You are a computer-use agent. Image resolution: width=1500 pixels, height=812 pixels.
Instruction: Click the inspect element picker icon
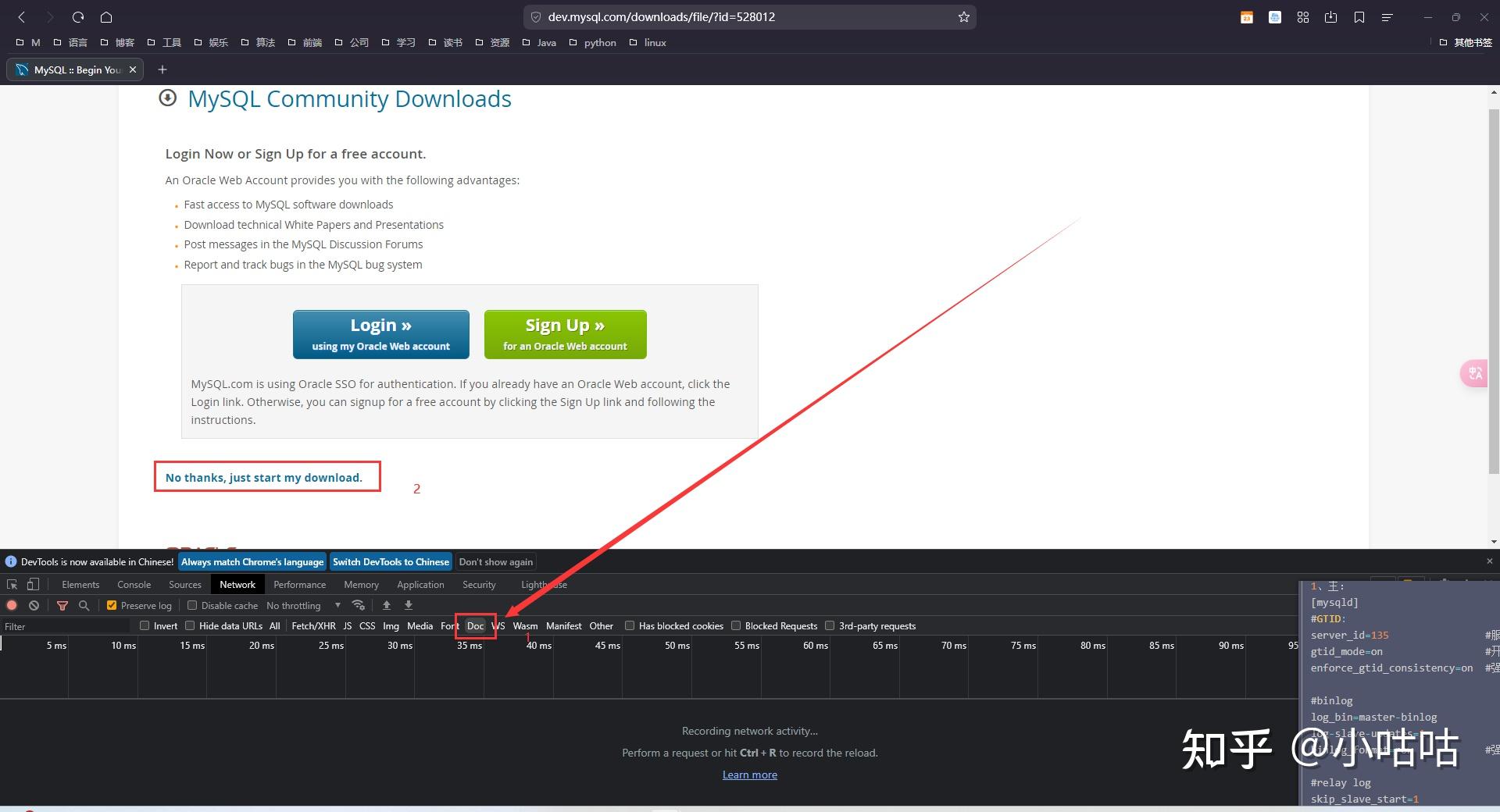tap(12, 584)
